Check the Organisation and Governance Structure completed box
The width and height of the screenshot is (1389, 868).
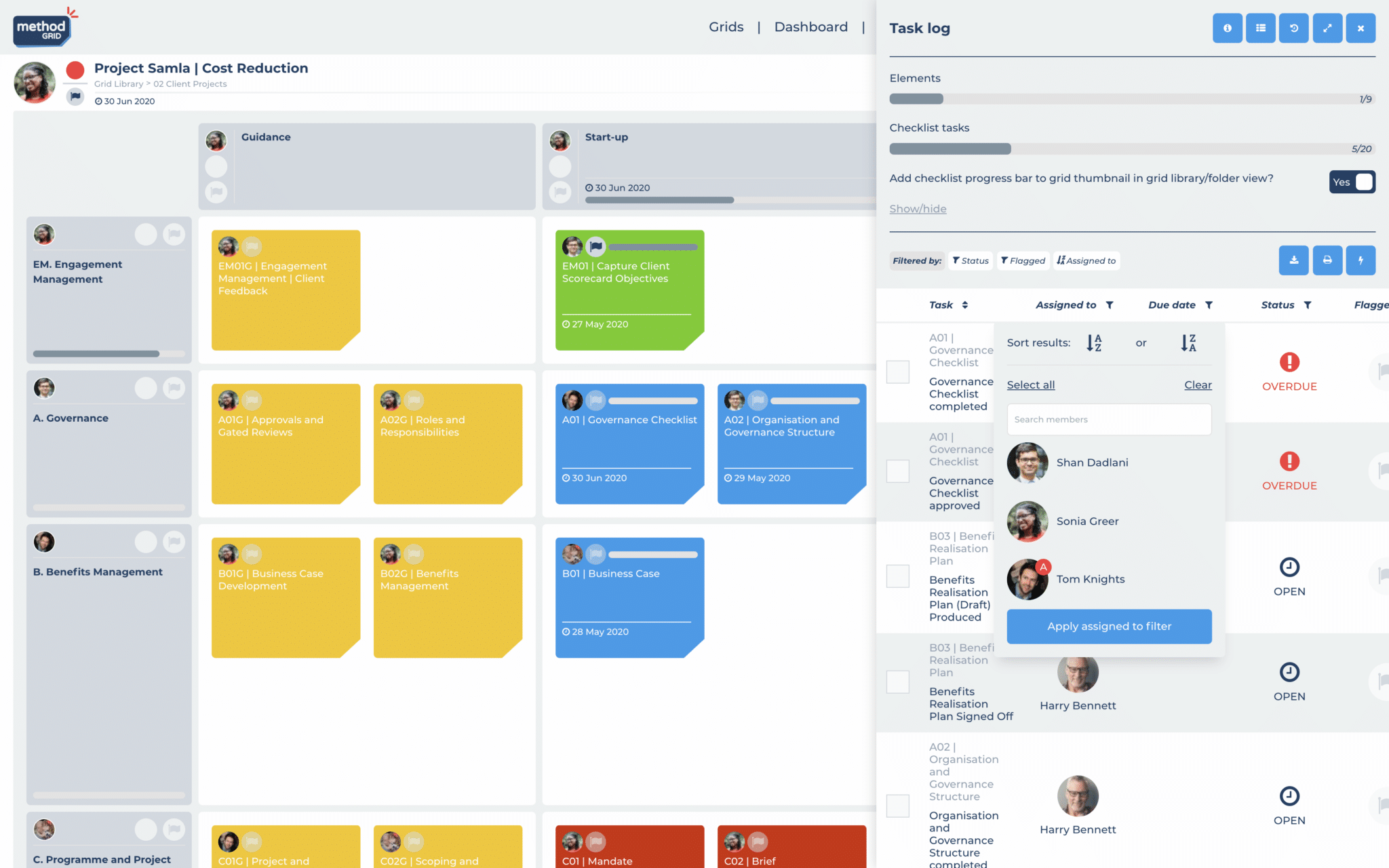click(x=898, y=806)
